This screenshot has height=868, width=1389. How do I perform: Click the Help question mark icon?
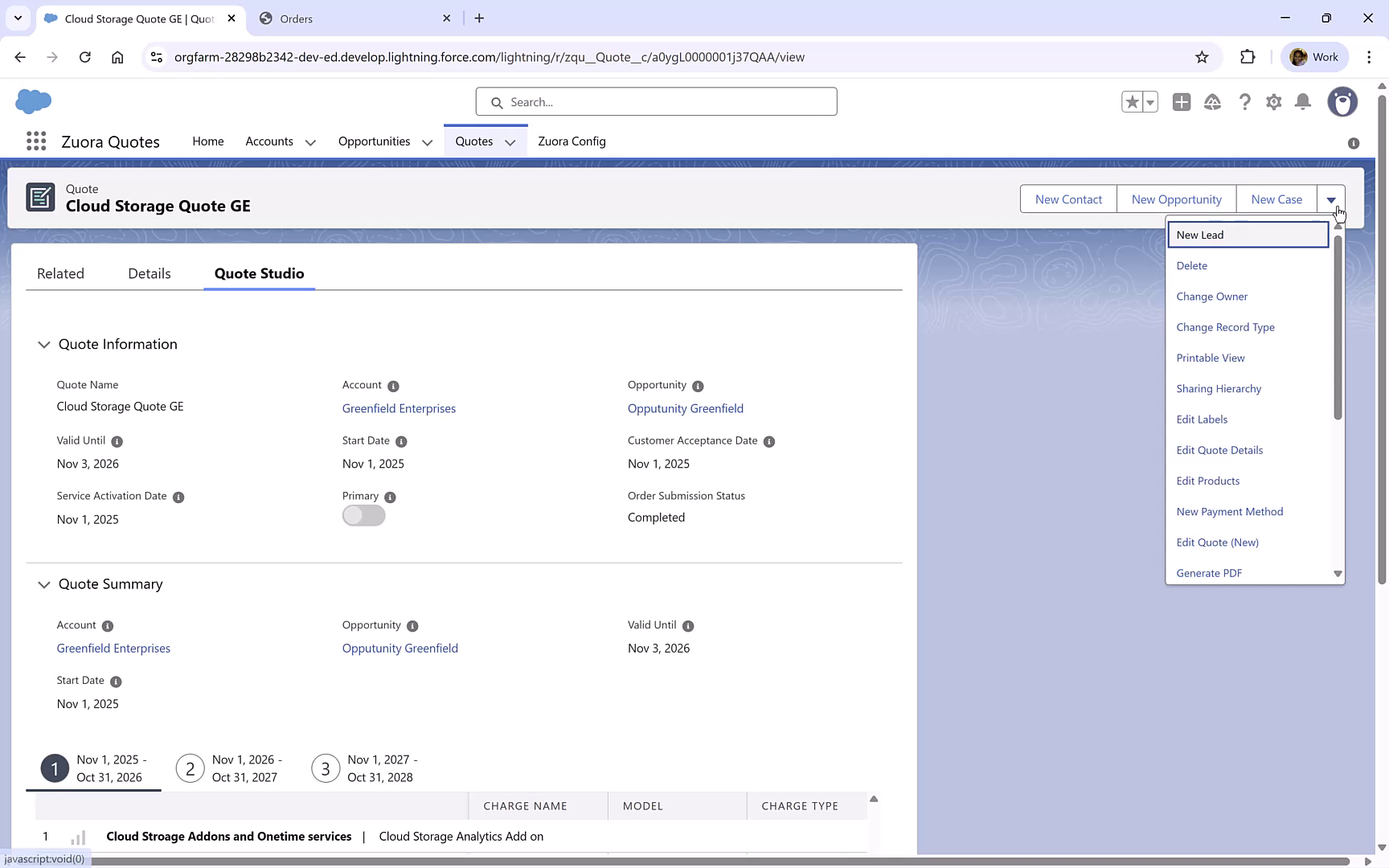[1244, 102]
